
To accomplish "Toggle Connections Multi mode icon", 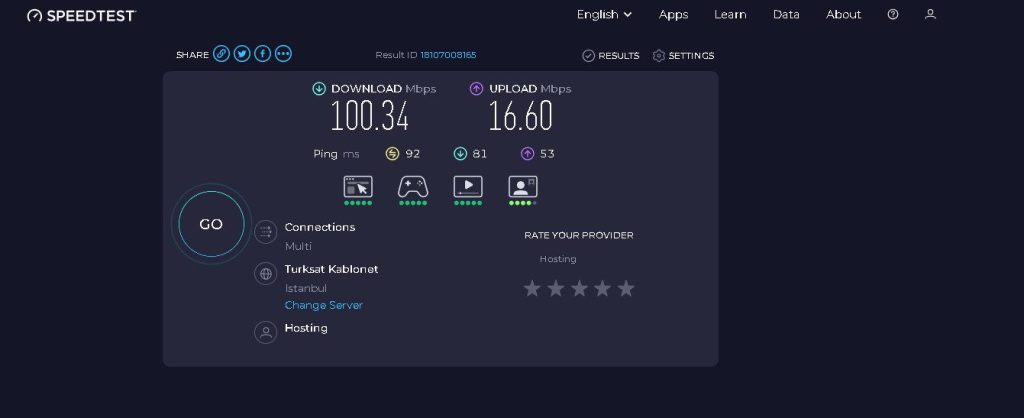I will coord(265,232).
